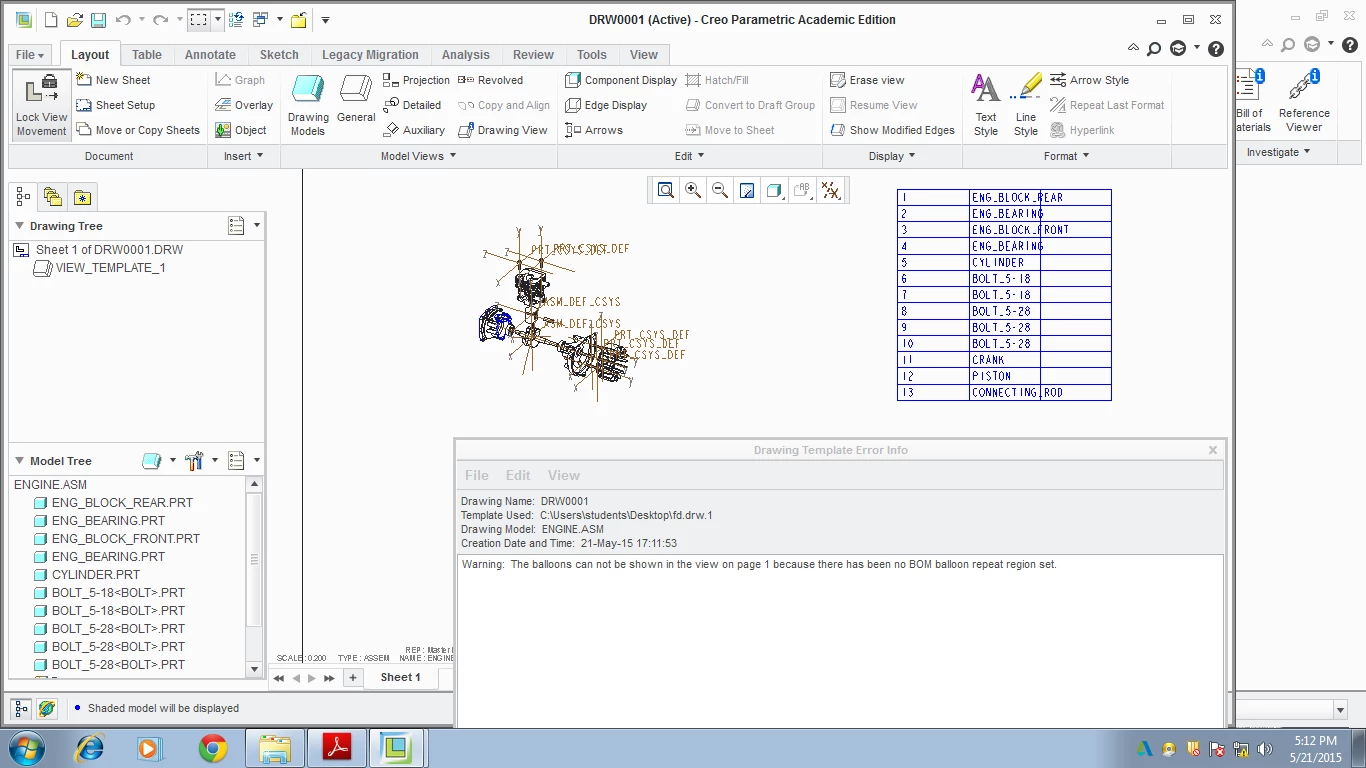This screenshot has height=768, width=1366.
Task: Undo the last action
Action: tap(123, 20)
